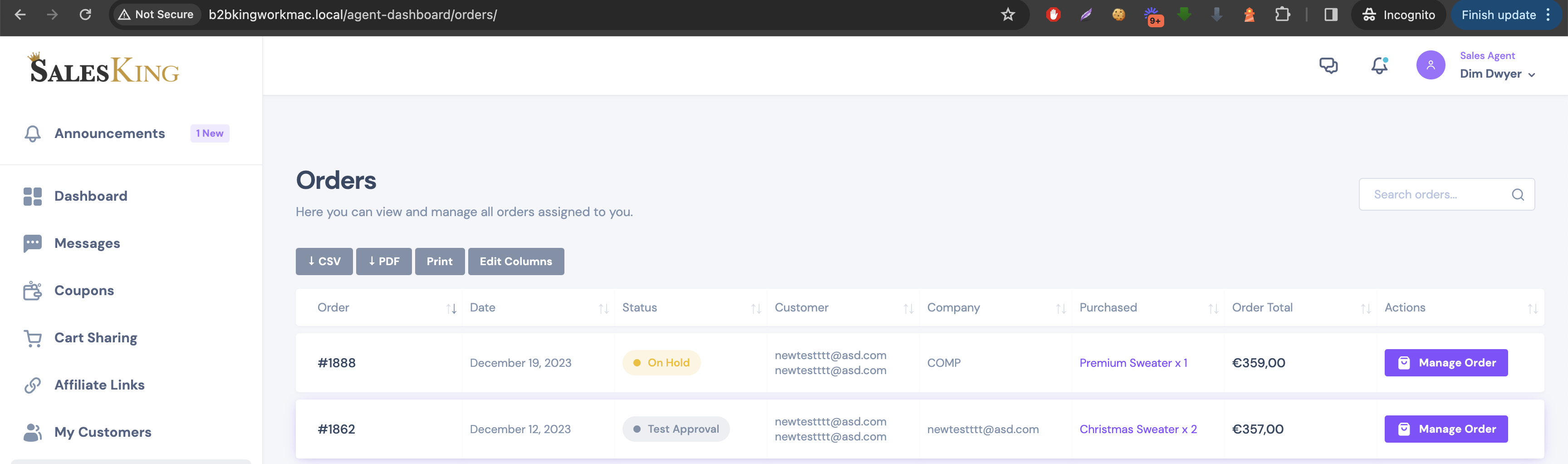This screenshot has height=464, width=1568.
Task: Click the Print button
Action: click(440, 261)
